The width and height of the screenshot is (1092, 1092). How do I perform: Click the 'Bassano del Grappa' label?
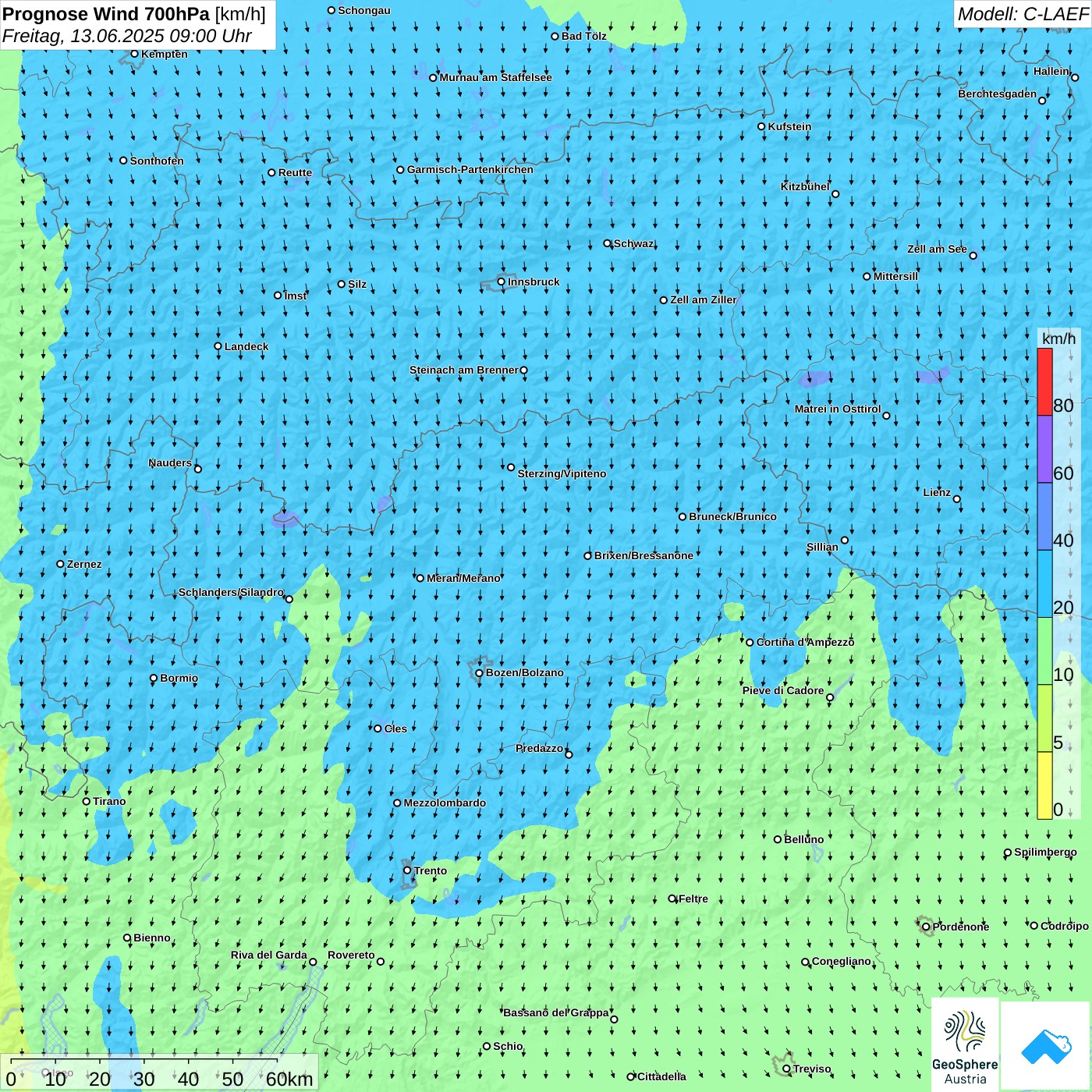coord(556,1012)
